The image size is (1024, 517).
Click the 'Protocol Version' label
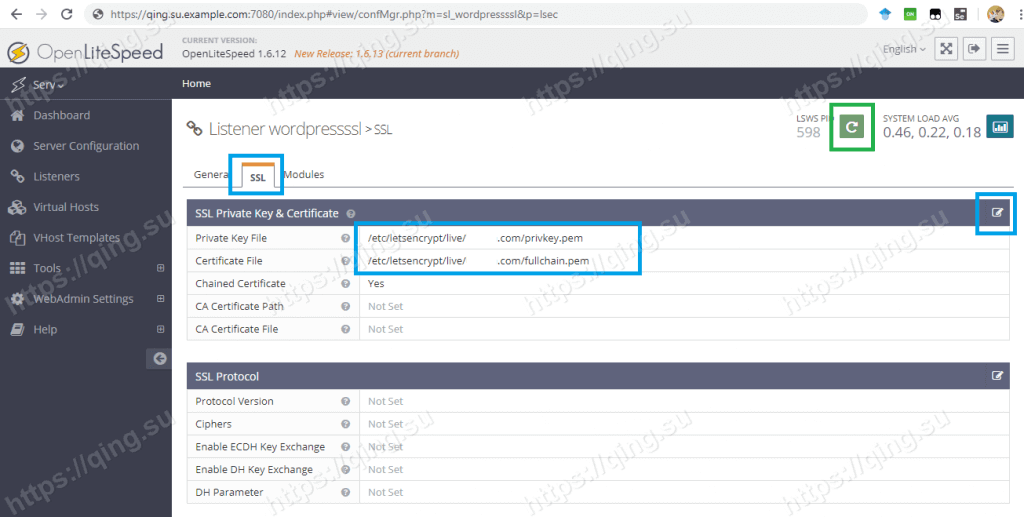click(x=234, y=401)
